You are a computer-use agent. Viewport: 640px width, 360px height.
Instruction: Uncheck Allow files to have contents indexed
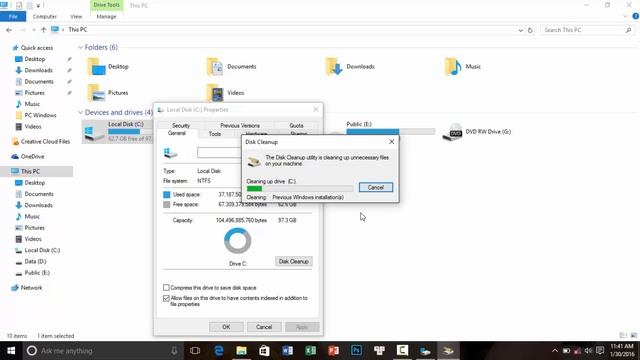pos(166,298)
